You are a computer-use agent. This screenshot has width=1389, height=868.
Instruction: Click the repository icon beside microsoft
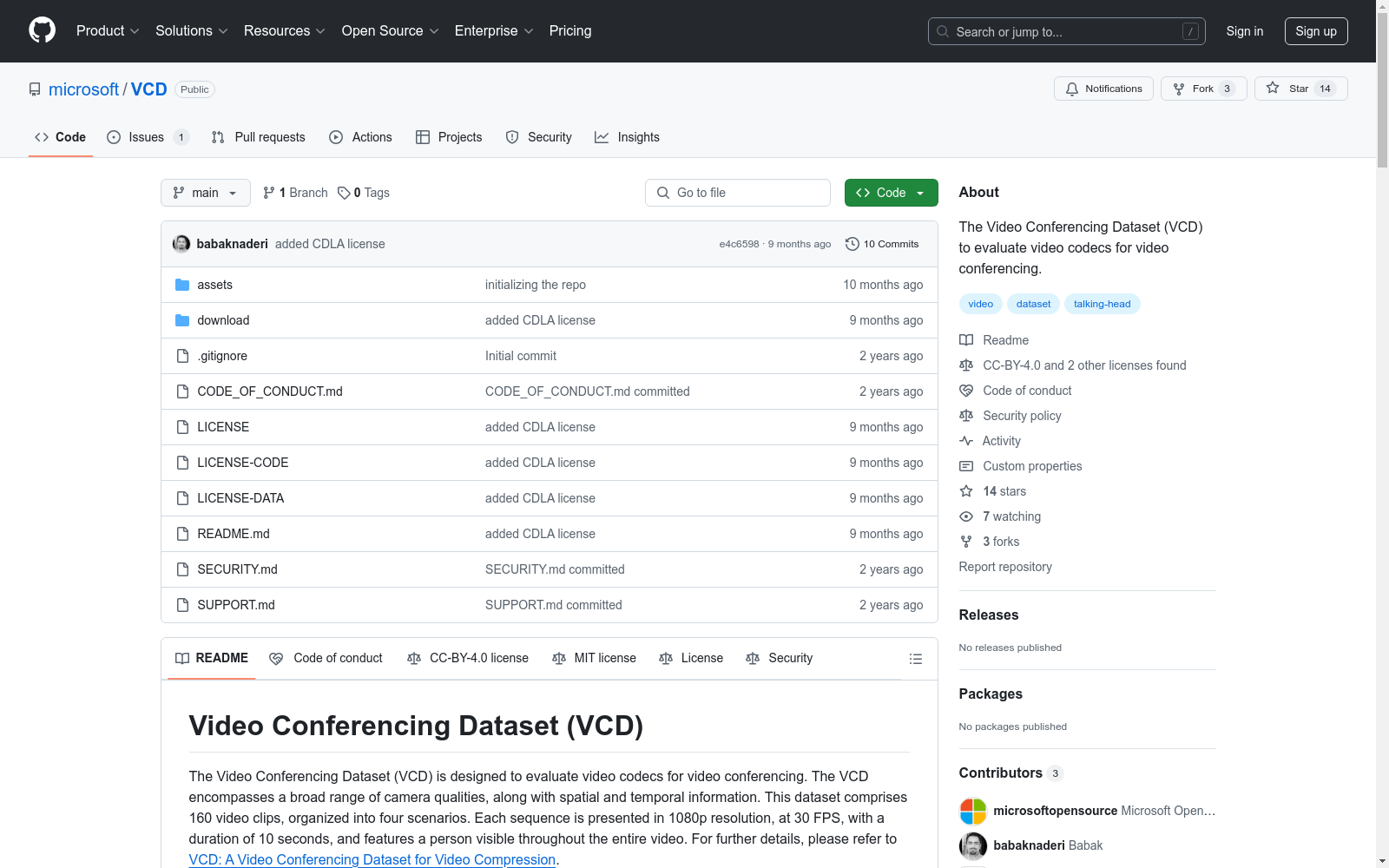[35, 89]
